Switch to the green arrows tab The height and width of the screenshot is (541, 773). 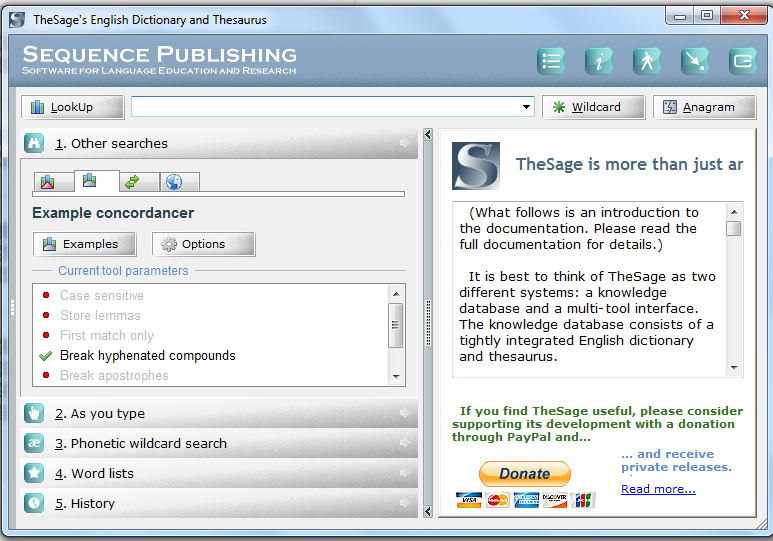(140, 182)
